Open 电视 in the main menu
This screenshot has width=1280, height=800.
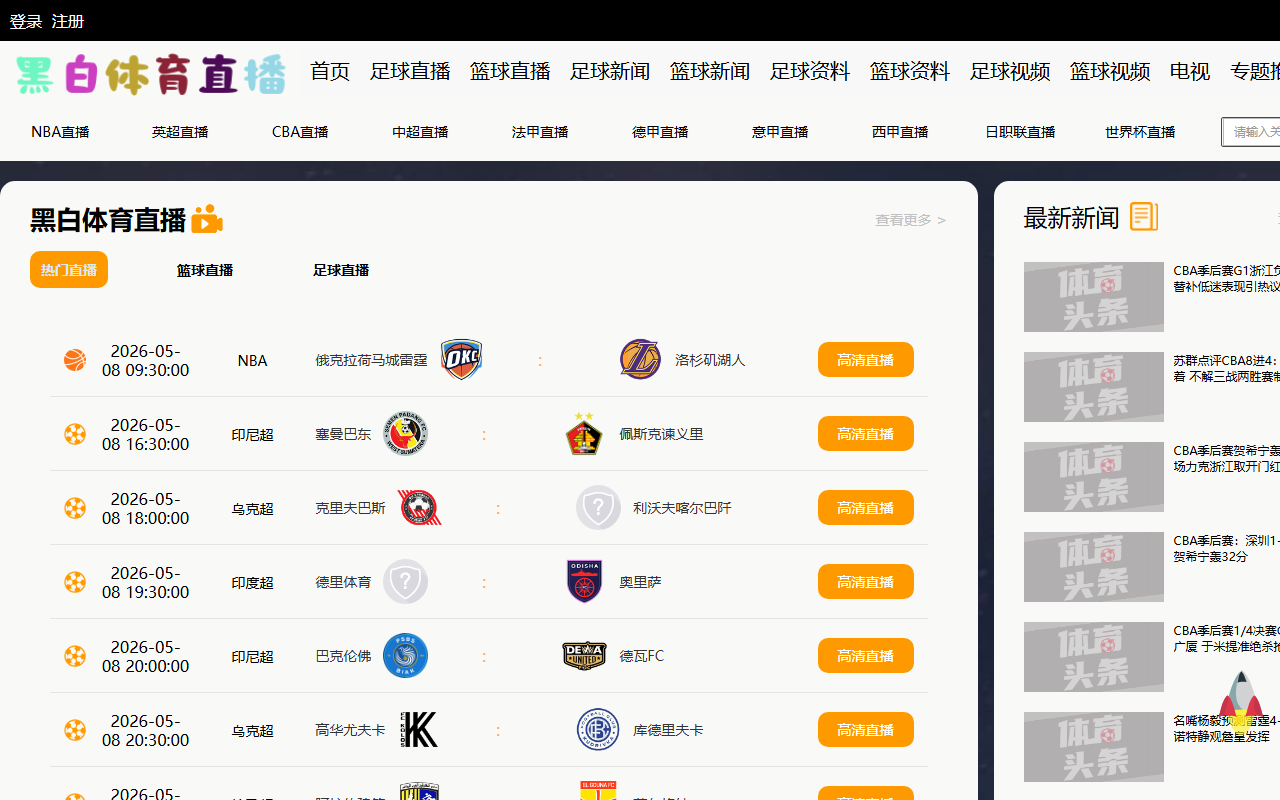[1190, 71]
